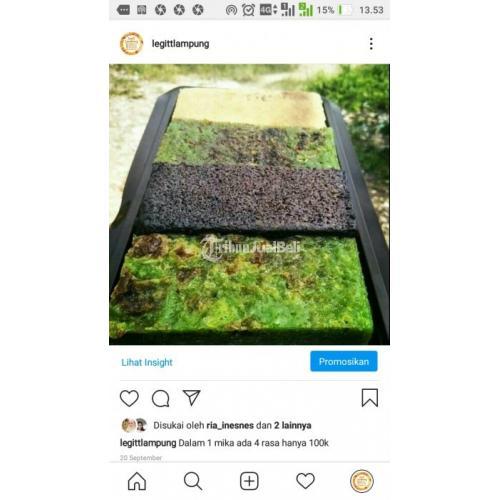
Task: Save post with the bookmark icon
Action: tap(370, 398)
